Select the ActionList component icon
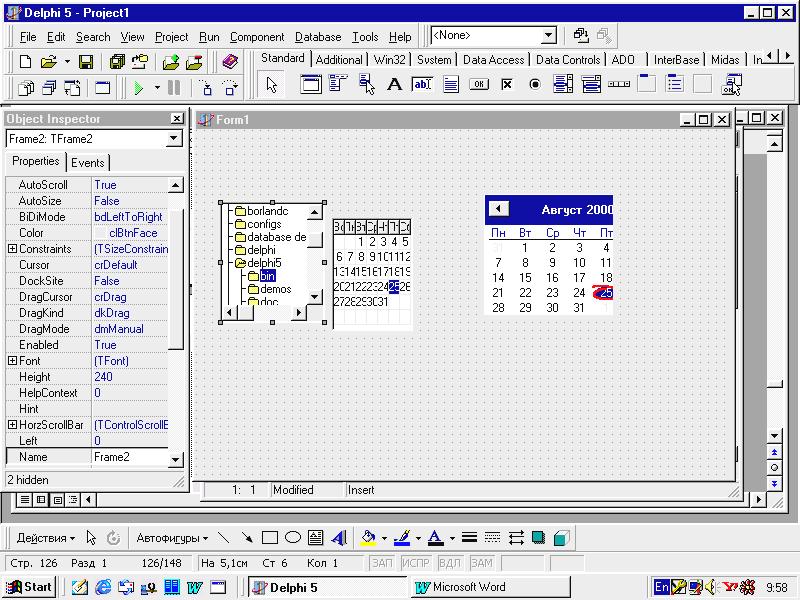 [732, 84]
